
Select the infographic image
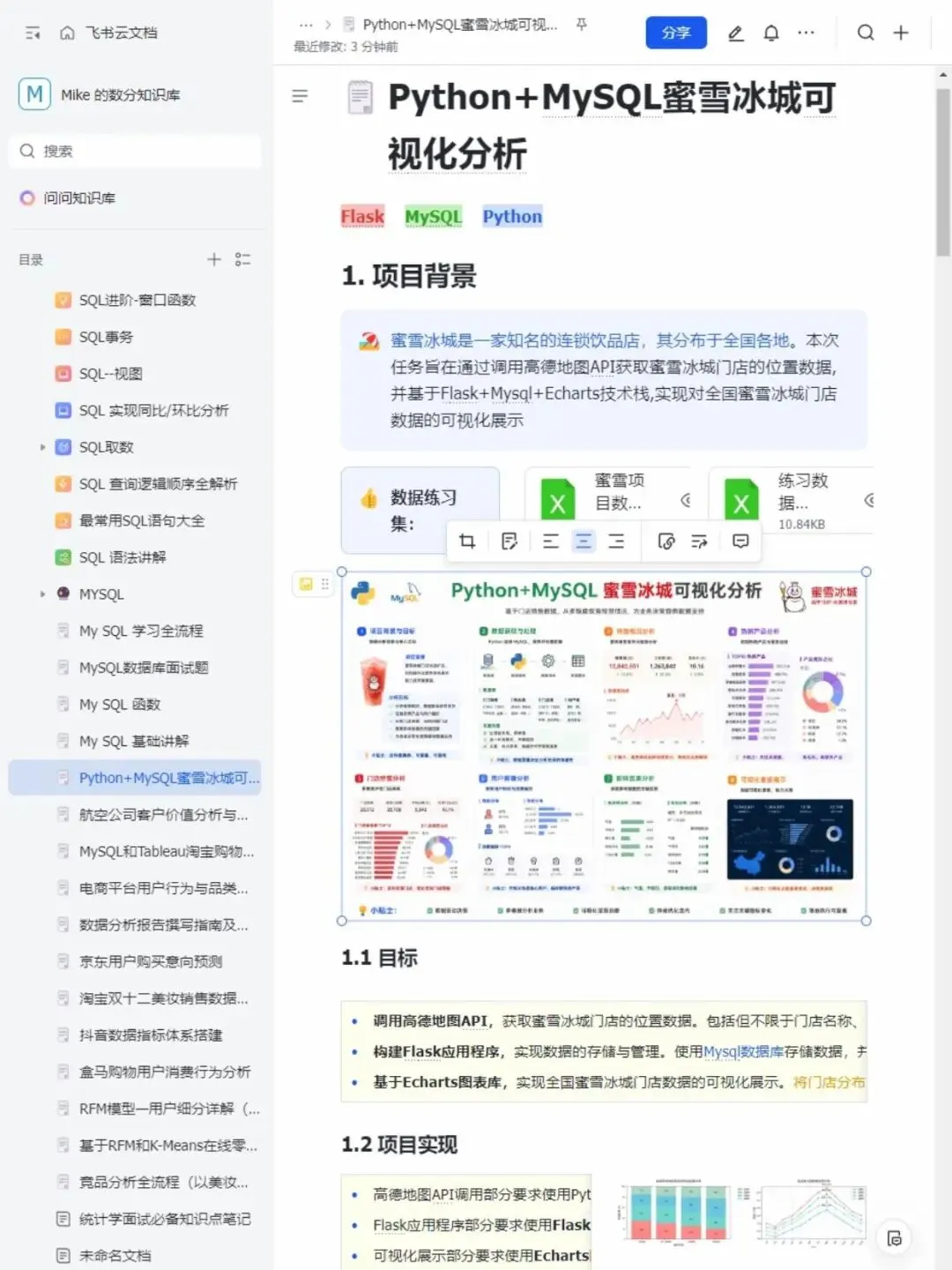(x=604, y=746)
